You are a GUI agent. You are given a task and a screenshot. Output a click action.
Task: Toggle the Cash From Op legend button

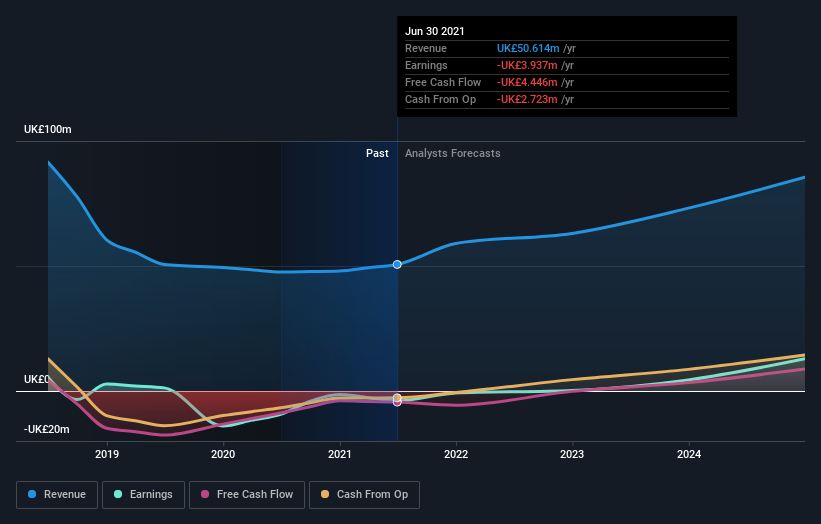pyautogui.click(x=364, y=495)
